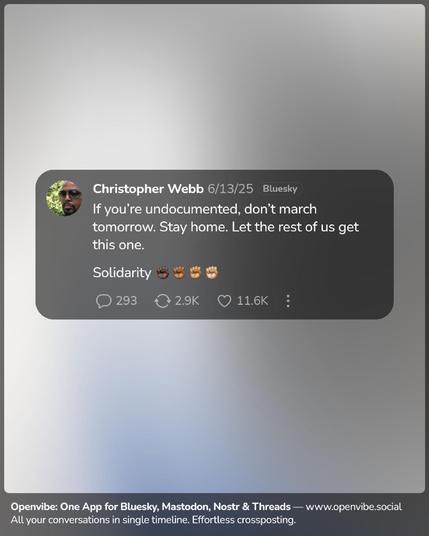The height and width of the screenshot is (536, 429).
Task: Click the 2.9K reposts count
Action: (x=187, y=301)
